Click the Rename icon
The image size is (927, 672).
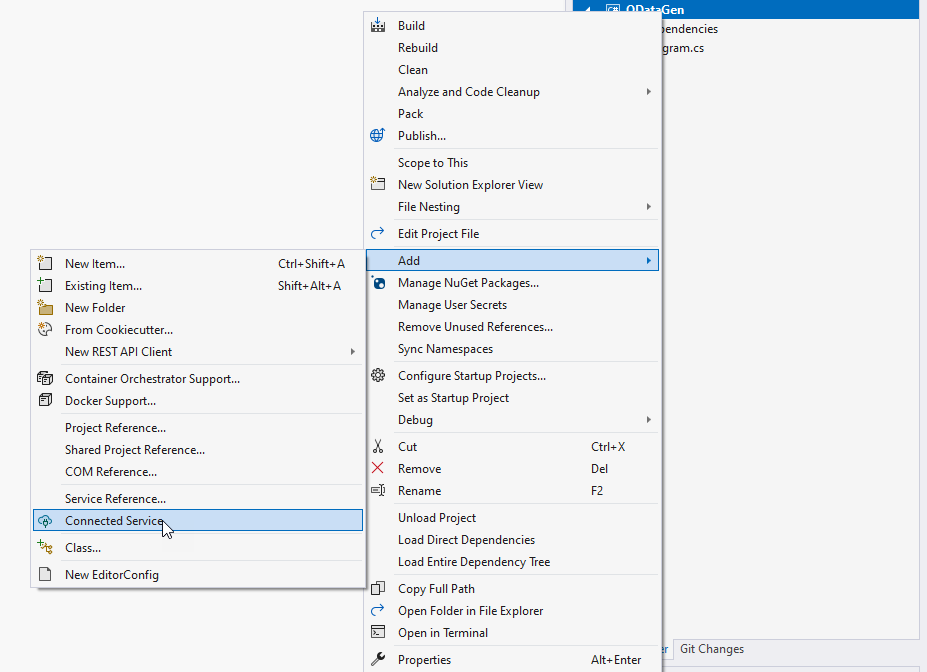[378, 490]
